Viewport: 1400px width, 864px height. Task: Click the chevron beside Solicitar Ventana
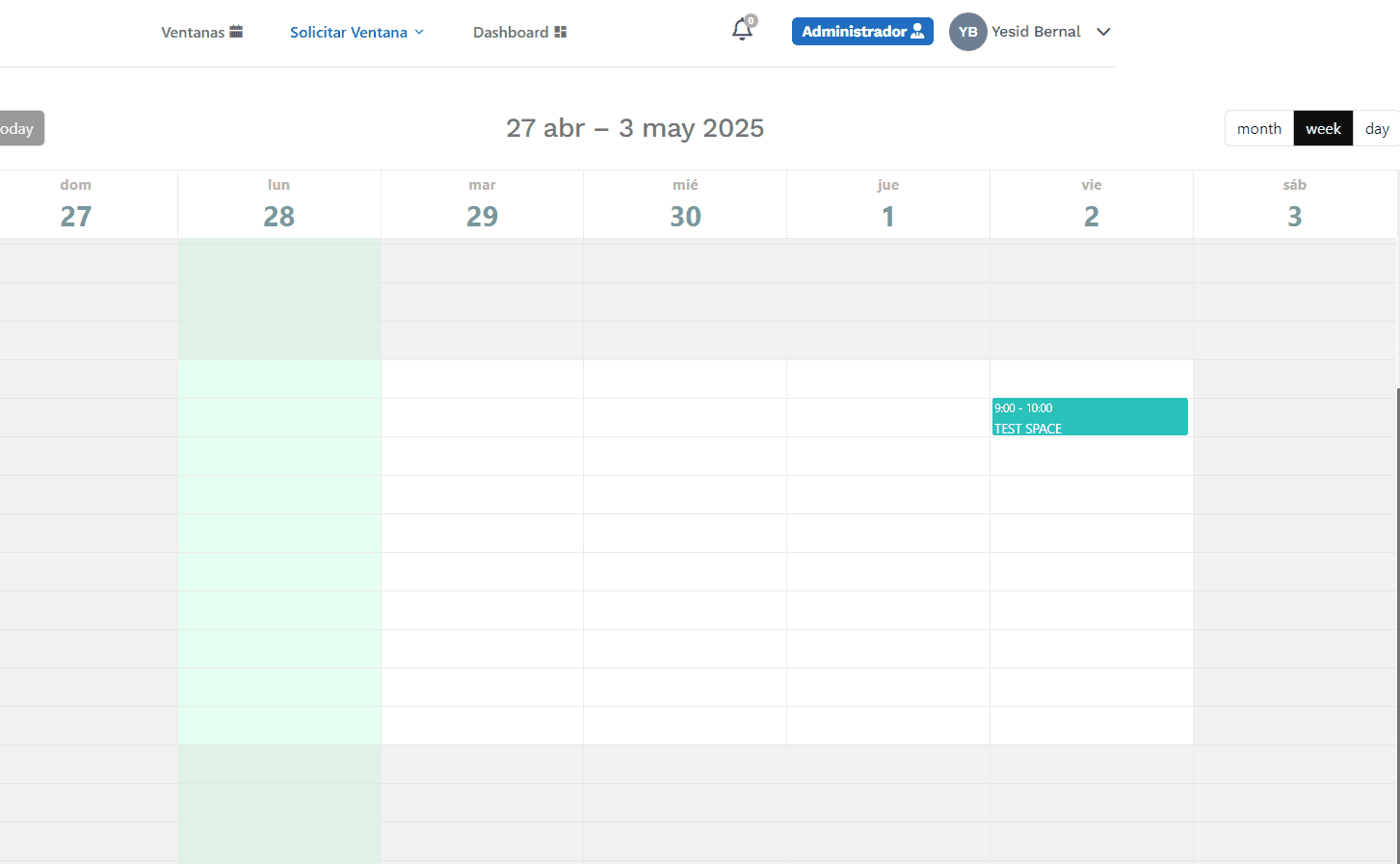click(421, 32)
